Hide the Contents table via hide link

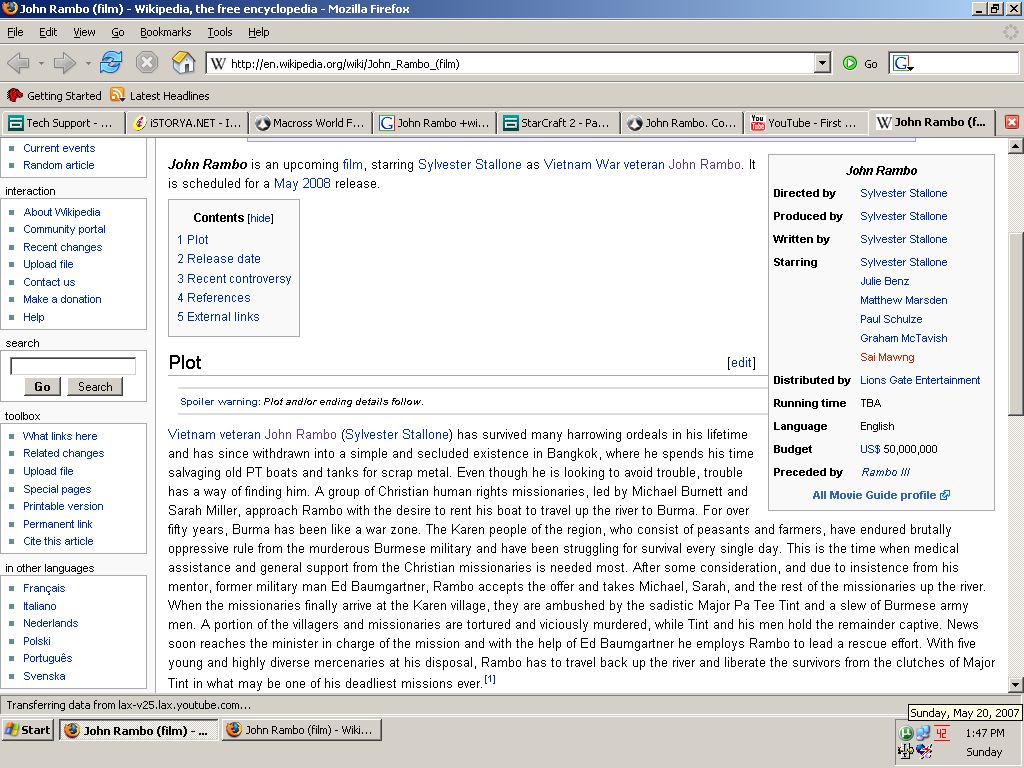pos(261,218)
